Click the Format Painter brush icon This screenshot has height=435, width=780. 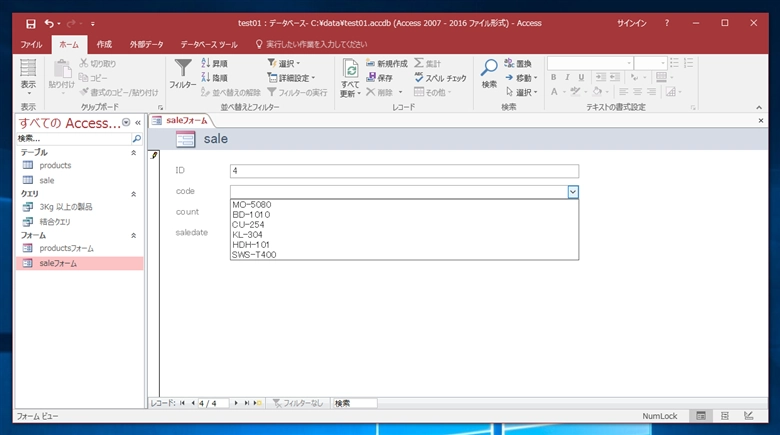[84, 92]
